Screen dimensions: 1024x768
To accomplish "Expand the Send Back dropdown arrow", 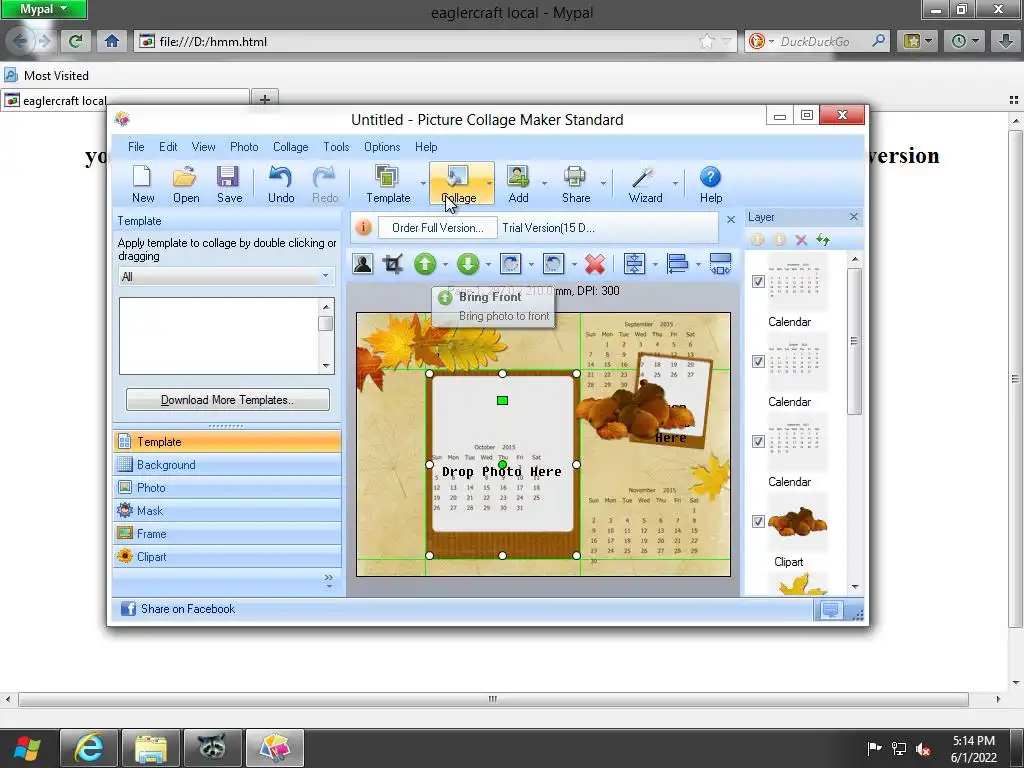I will [488, 264].
